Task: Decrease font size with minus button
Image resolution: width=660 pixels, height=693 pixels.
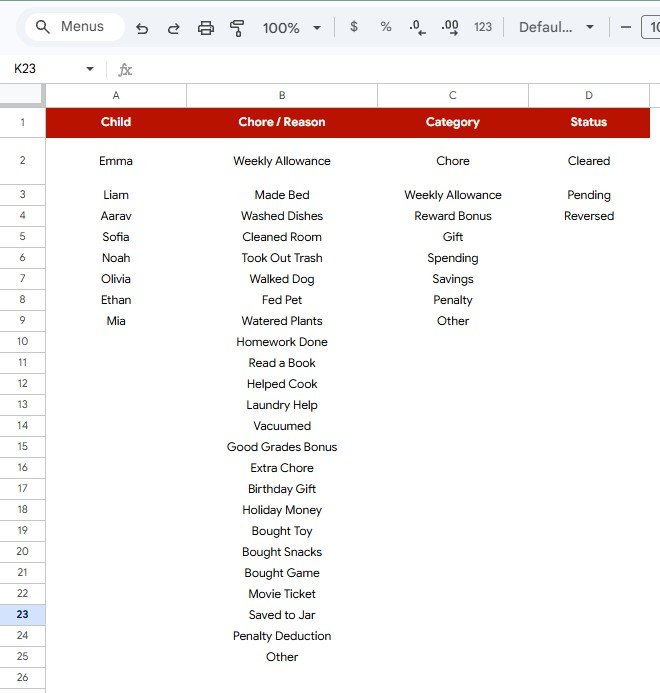Action: (626, 27)
